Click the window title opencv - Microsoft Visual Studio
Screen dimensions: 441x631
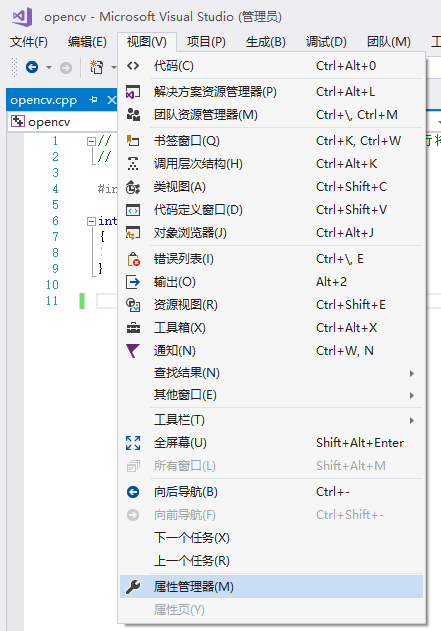click(x=139, y=17)
